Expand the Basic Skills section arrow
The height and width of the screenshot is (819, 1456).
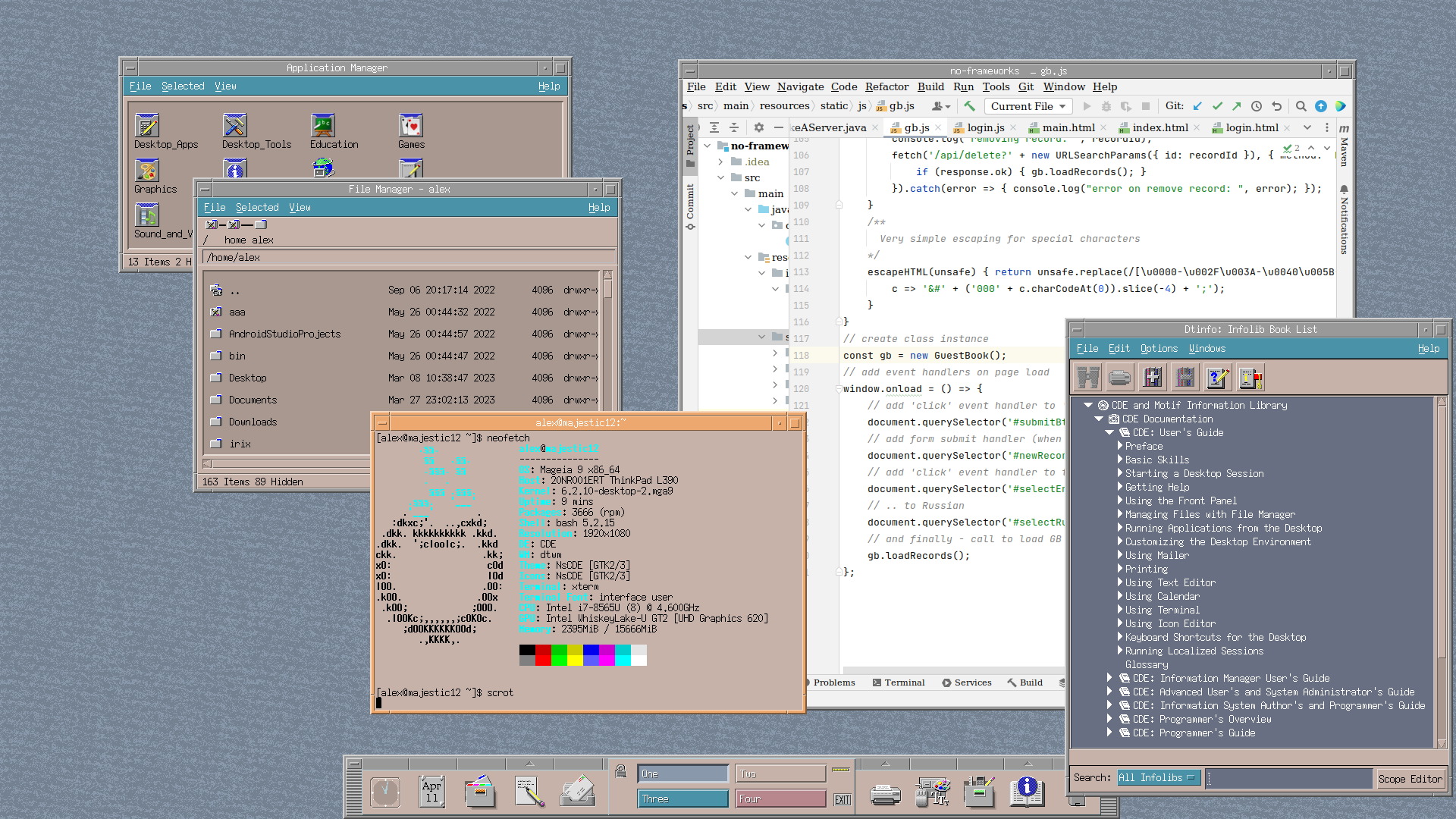1120,460
